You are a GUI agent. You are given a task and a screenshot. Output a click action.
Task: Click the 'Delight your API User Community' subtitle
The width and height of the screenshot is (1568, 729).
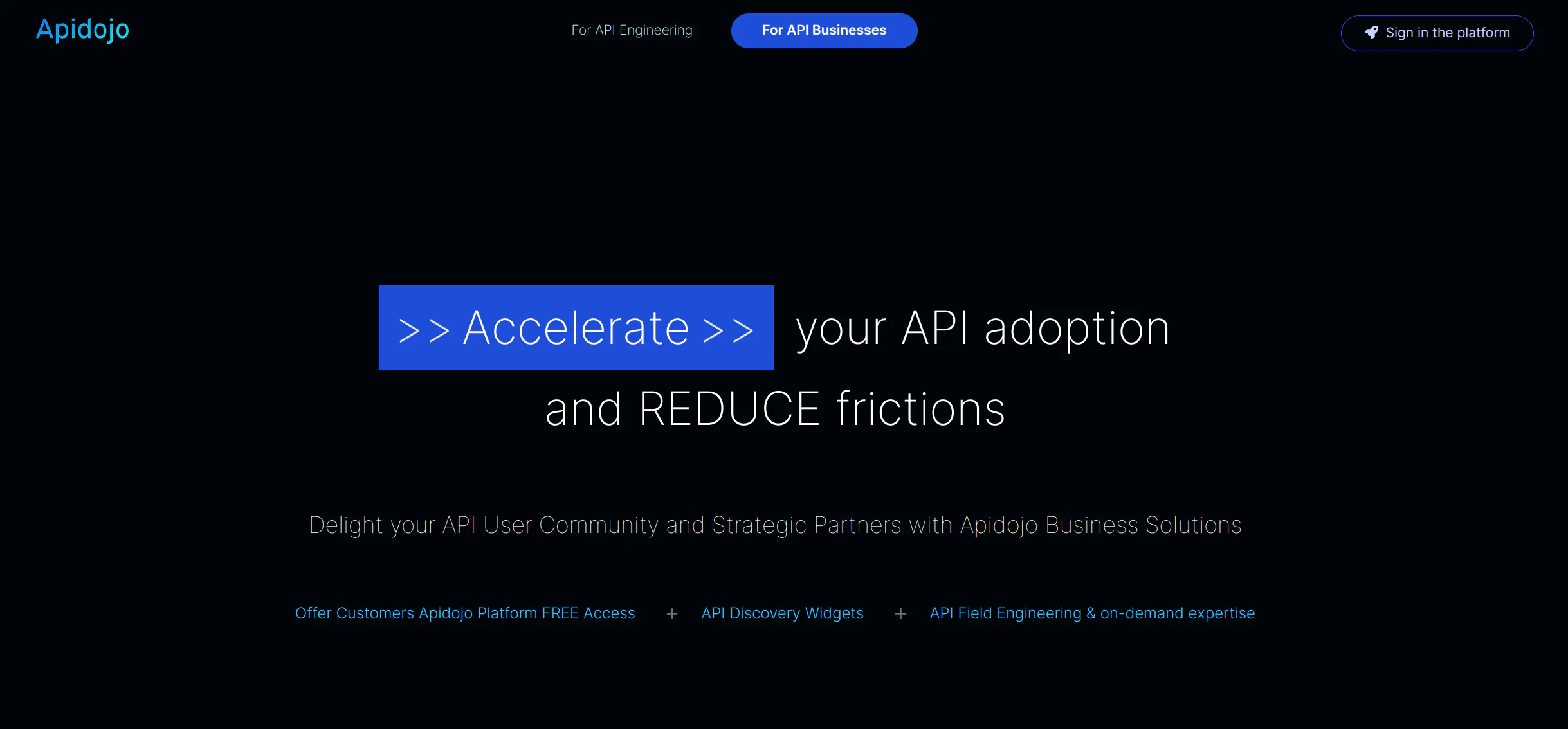775,525
